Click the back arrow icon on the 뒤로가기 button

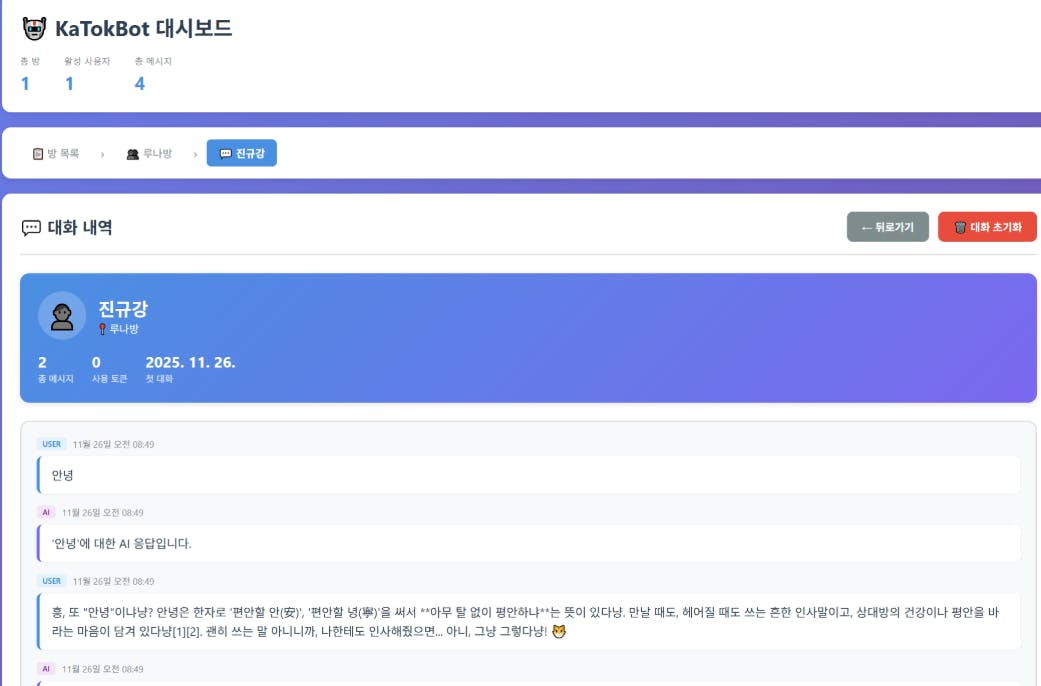pos(864,227)
